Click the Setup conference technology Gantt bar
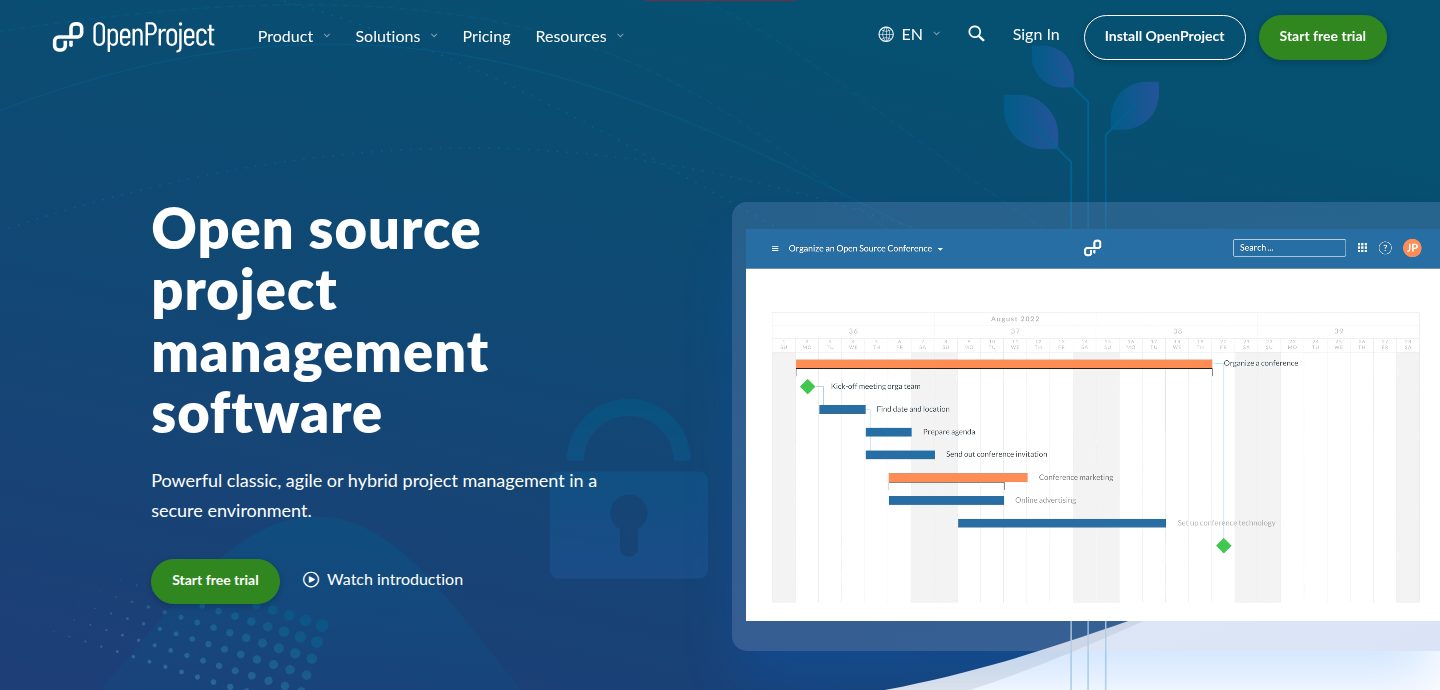Screen dimensions: 1440x690 [1062, 523]
